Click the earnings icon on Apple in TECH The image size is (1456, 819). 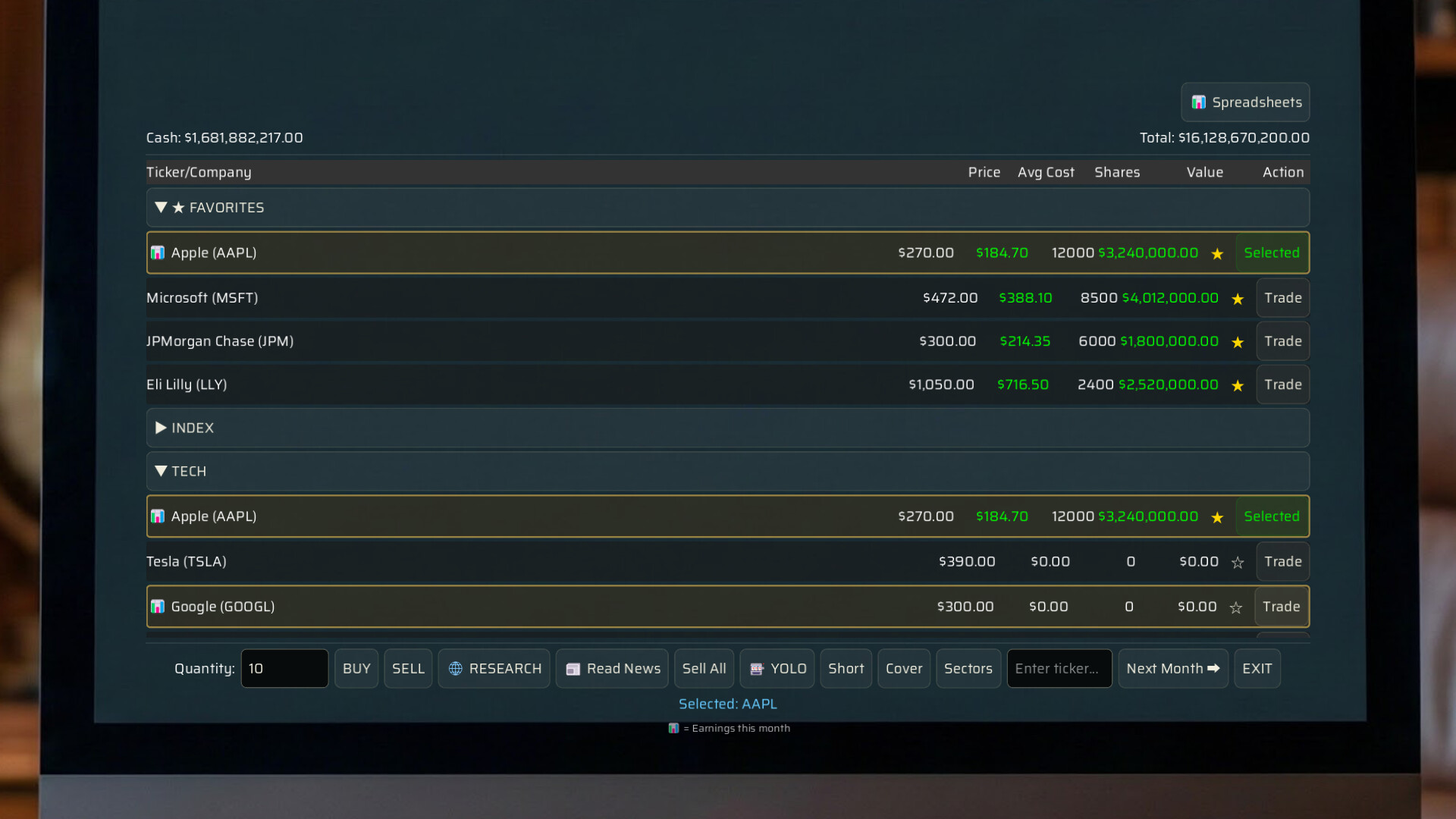pyautogui.click(x=158, y=516)
